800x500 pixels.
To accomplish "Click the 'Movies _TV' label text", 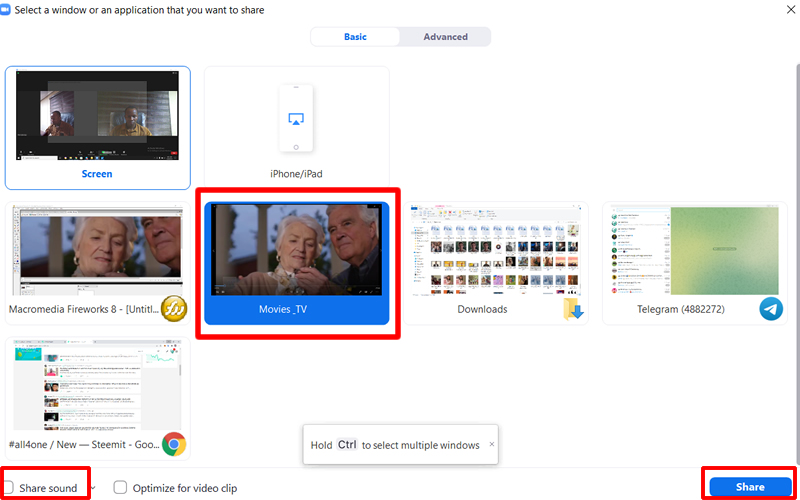I will tap(283, 309).
